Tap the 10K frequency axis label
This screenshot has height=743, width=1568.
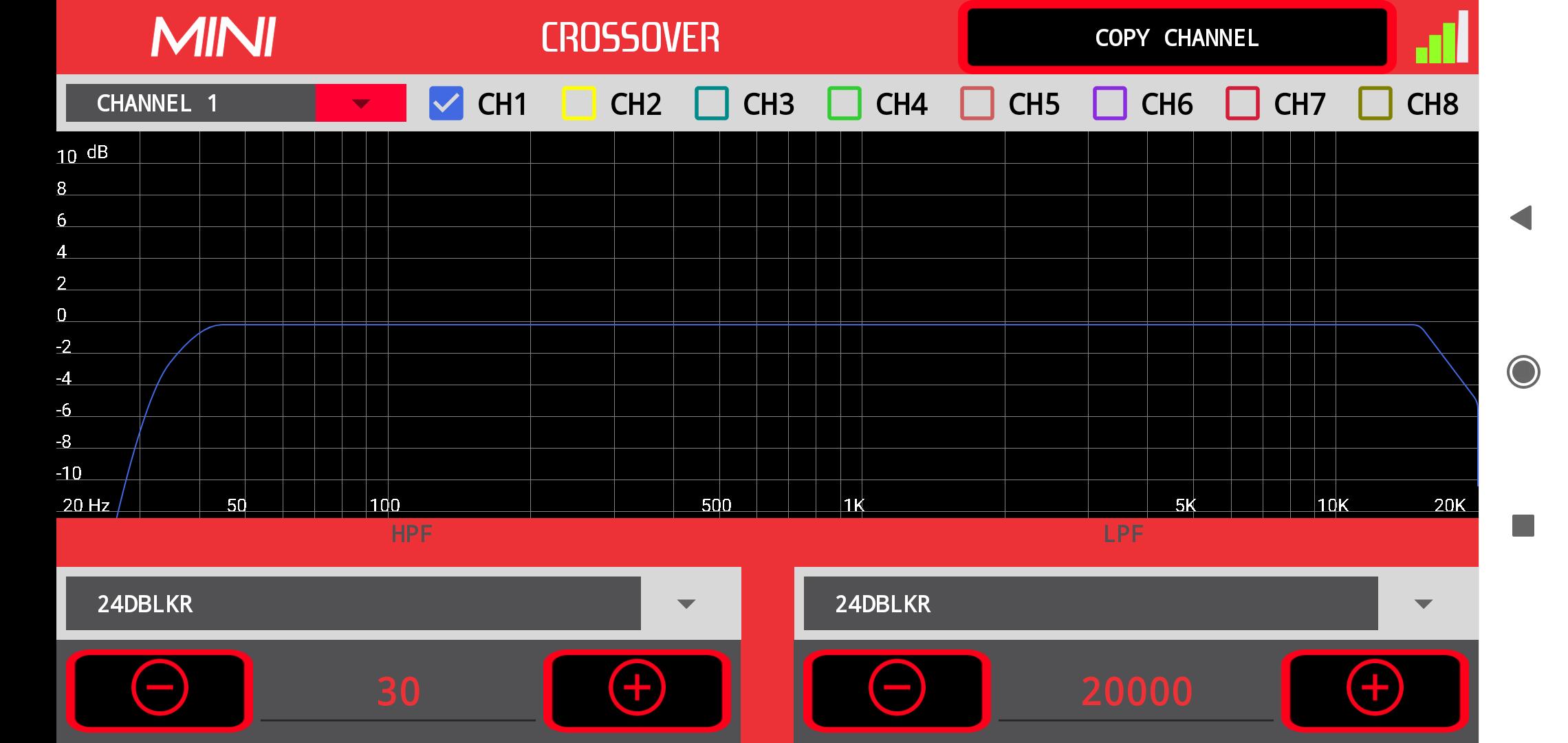1333,506
